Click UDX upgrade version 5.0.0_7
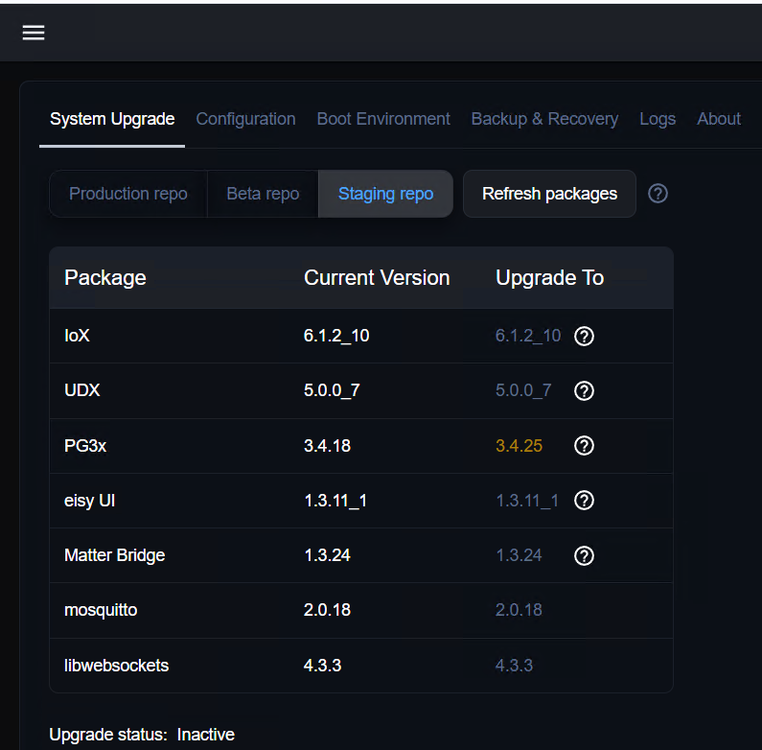 [523, 390]
